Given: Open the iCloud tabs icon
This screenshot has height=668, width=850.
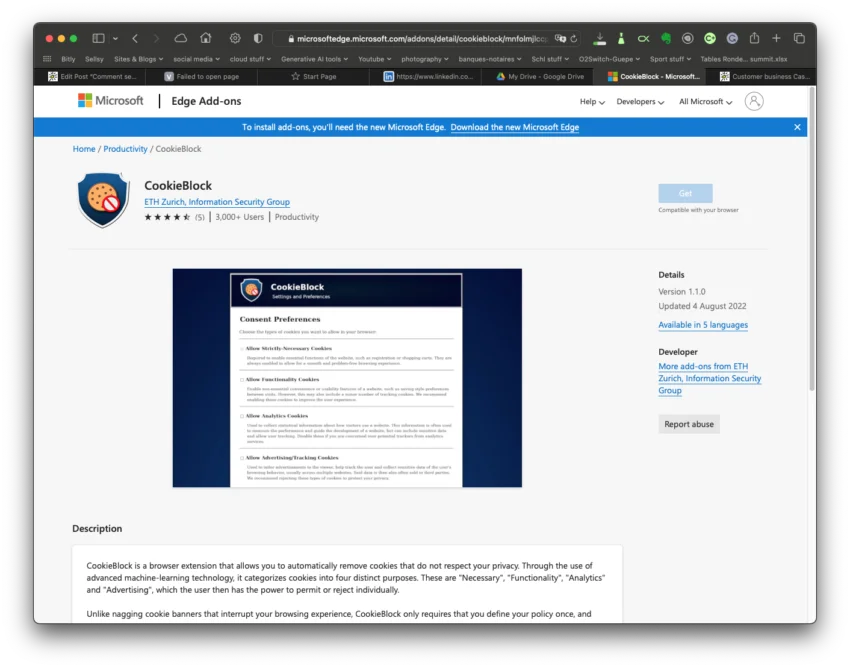Looking at the screenshot, I should 181,38.
